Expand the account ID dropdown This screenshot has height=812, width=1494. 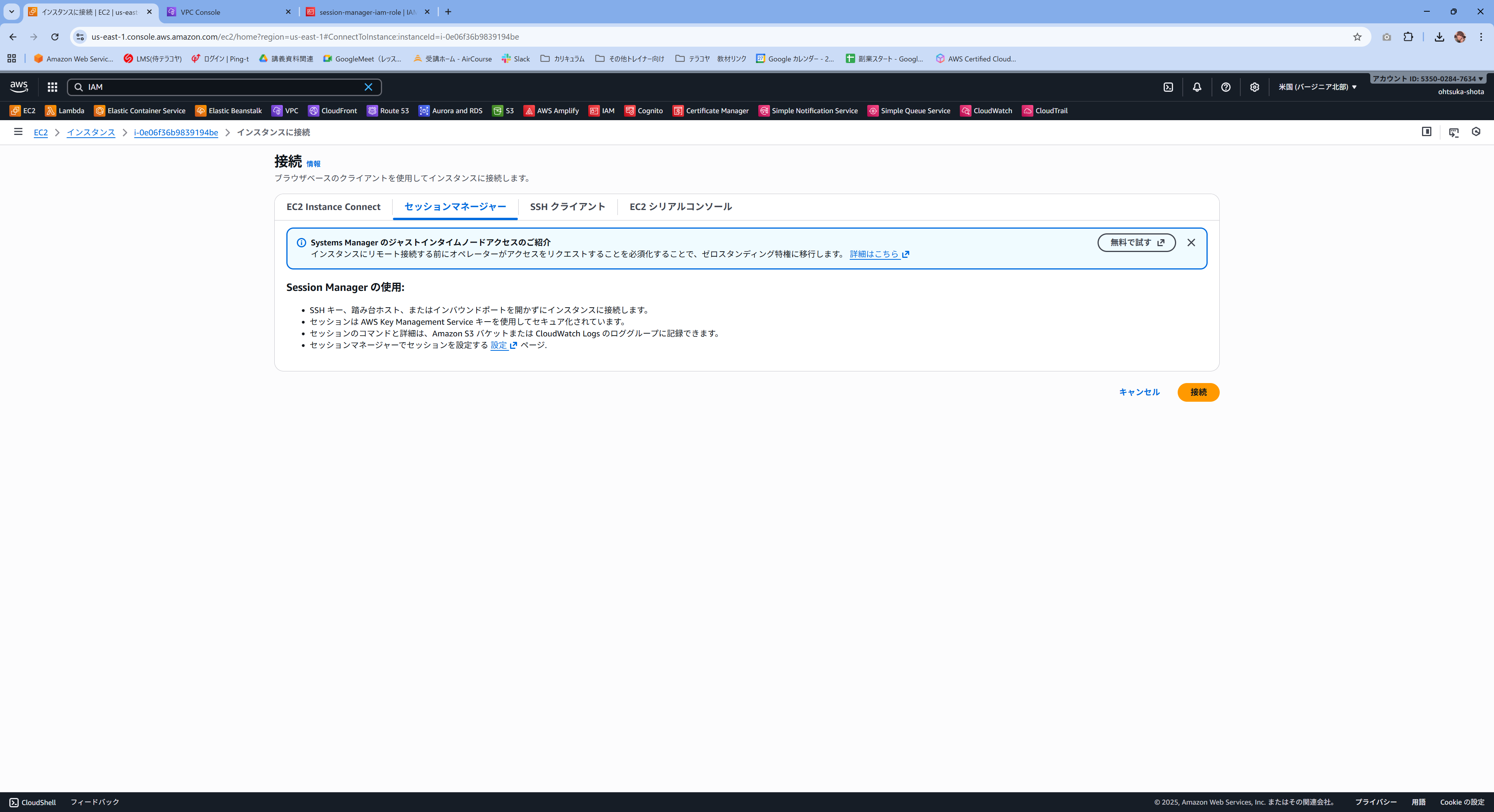[x=1427, y=79]
